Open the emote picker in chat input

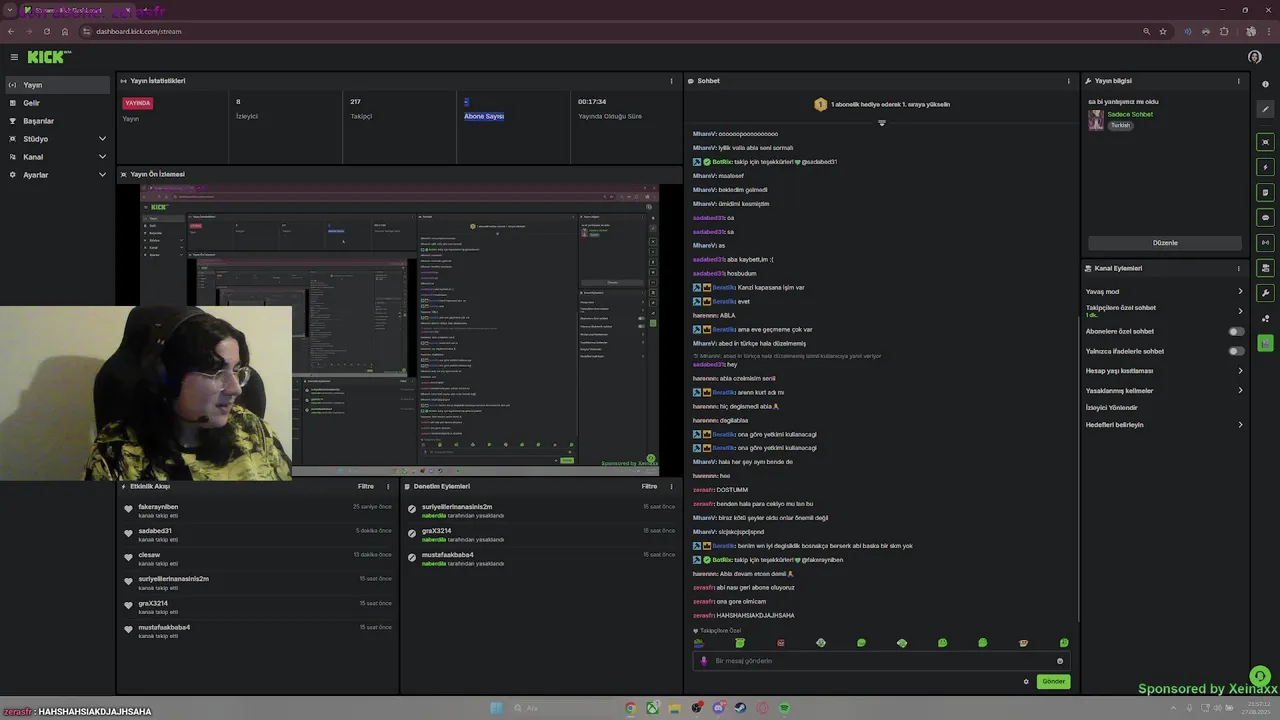(x=1060, y=661)
